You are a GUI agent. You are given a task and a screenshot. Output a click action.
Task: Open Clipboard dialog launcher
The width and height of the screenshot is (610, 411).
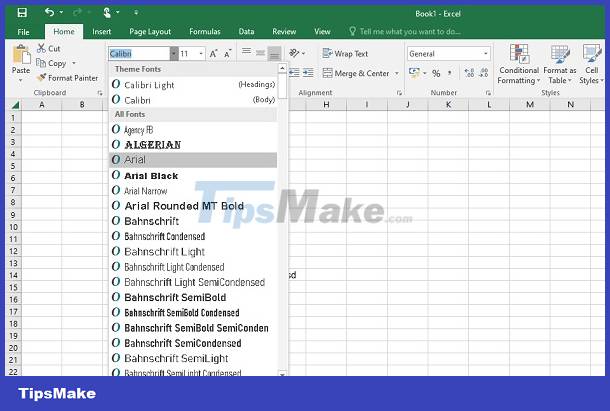coord(100,93)
